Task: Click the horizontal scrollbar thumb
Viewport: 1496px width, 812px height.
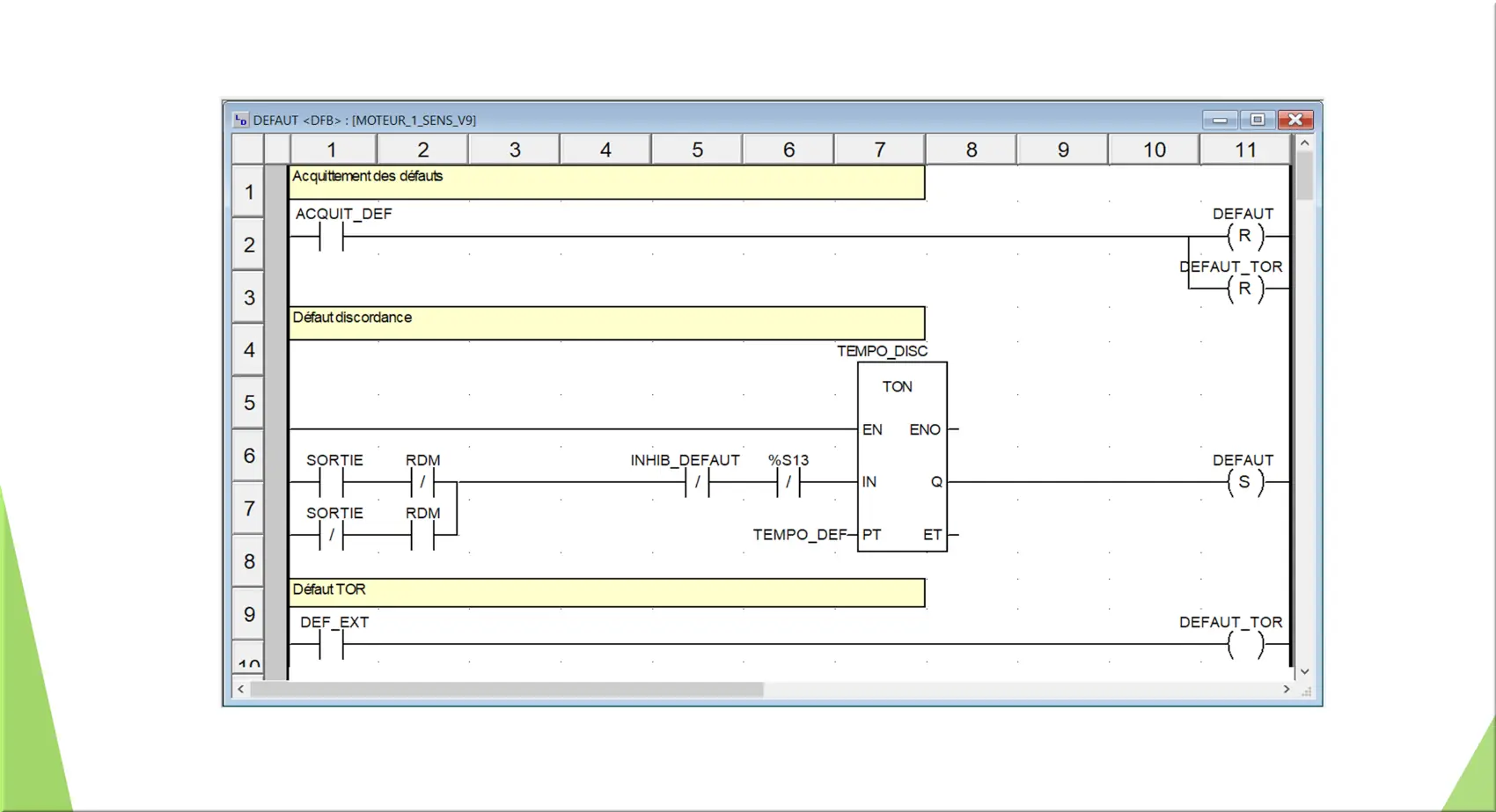Action: coord(507,690)
